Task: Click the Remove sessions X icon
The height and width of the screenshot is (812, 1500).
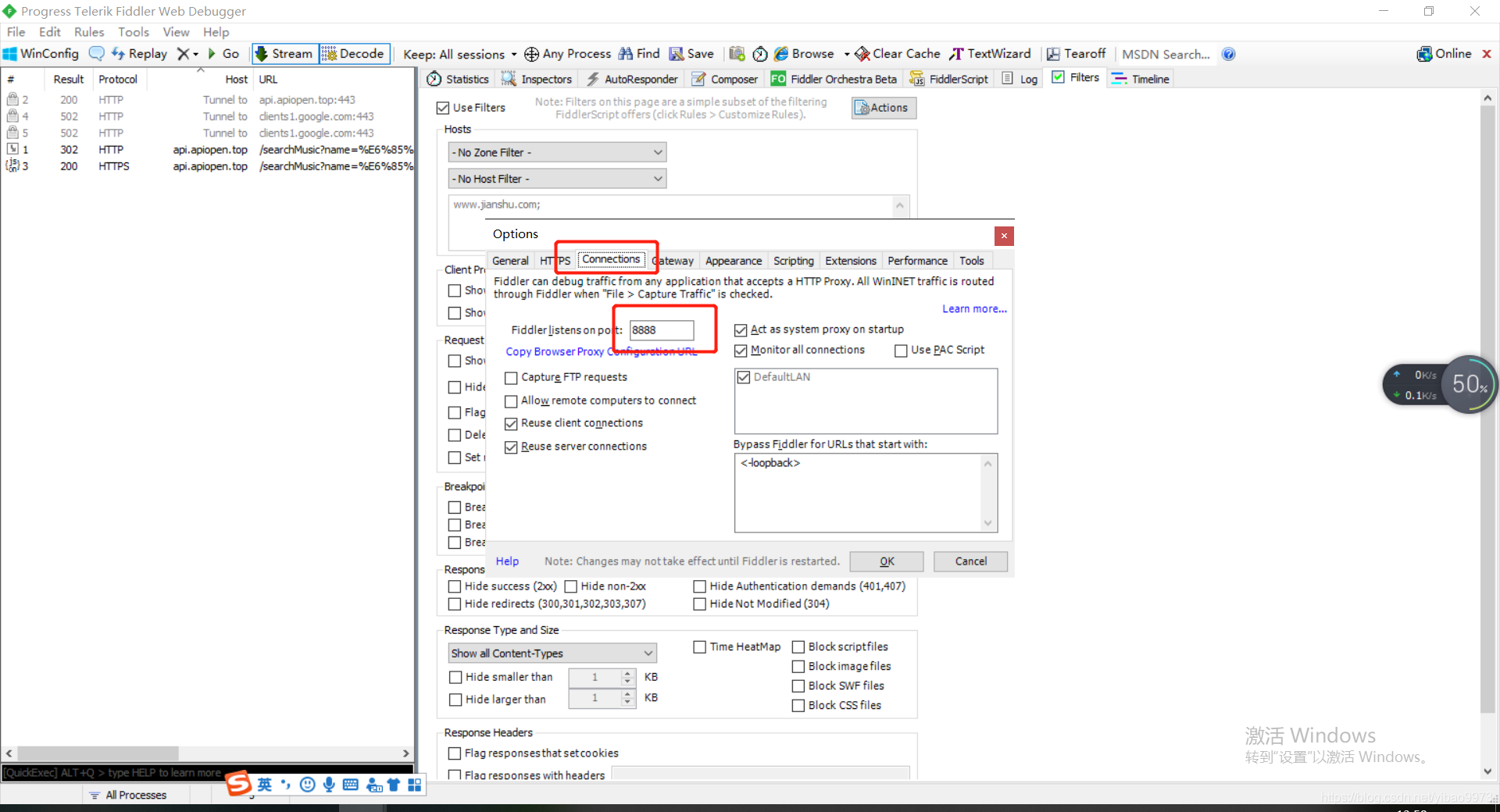Action: point(183,54)
